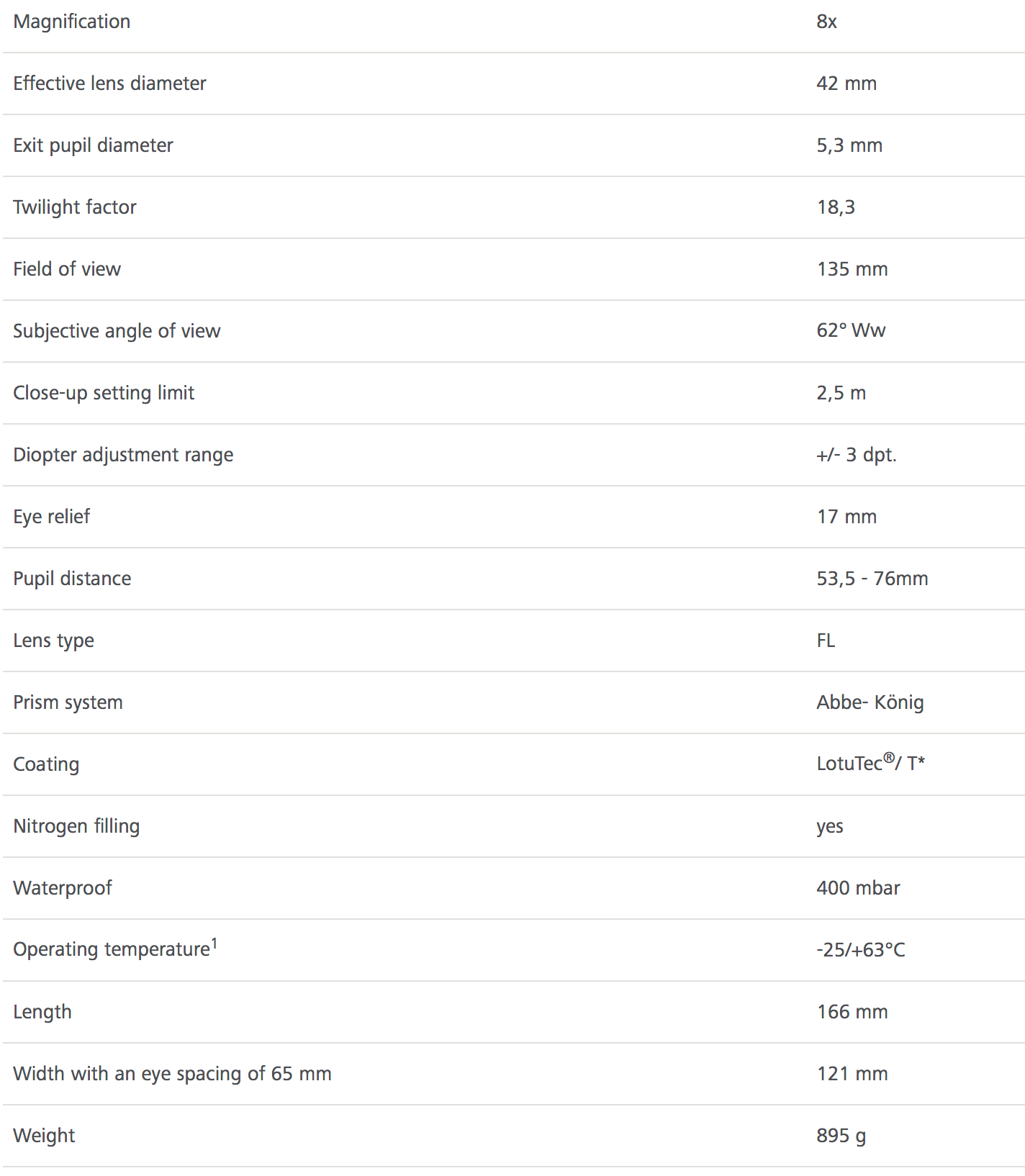
Task: Click the Width with eye spacing label
Action: pyautogui.click(x=172, y=1074)
